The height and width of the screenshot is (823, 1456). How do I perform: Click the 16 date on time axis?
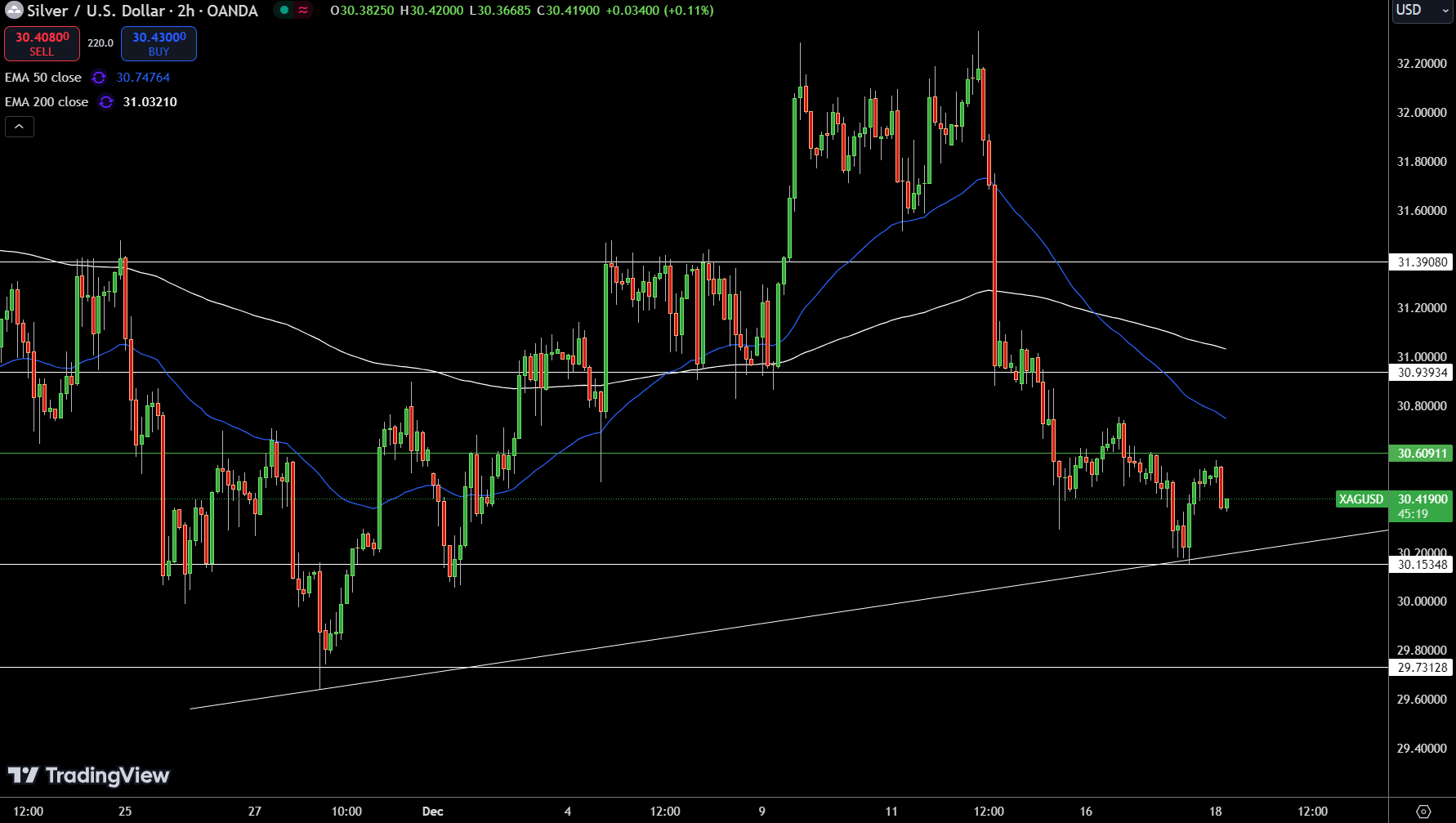1086,812
